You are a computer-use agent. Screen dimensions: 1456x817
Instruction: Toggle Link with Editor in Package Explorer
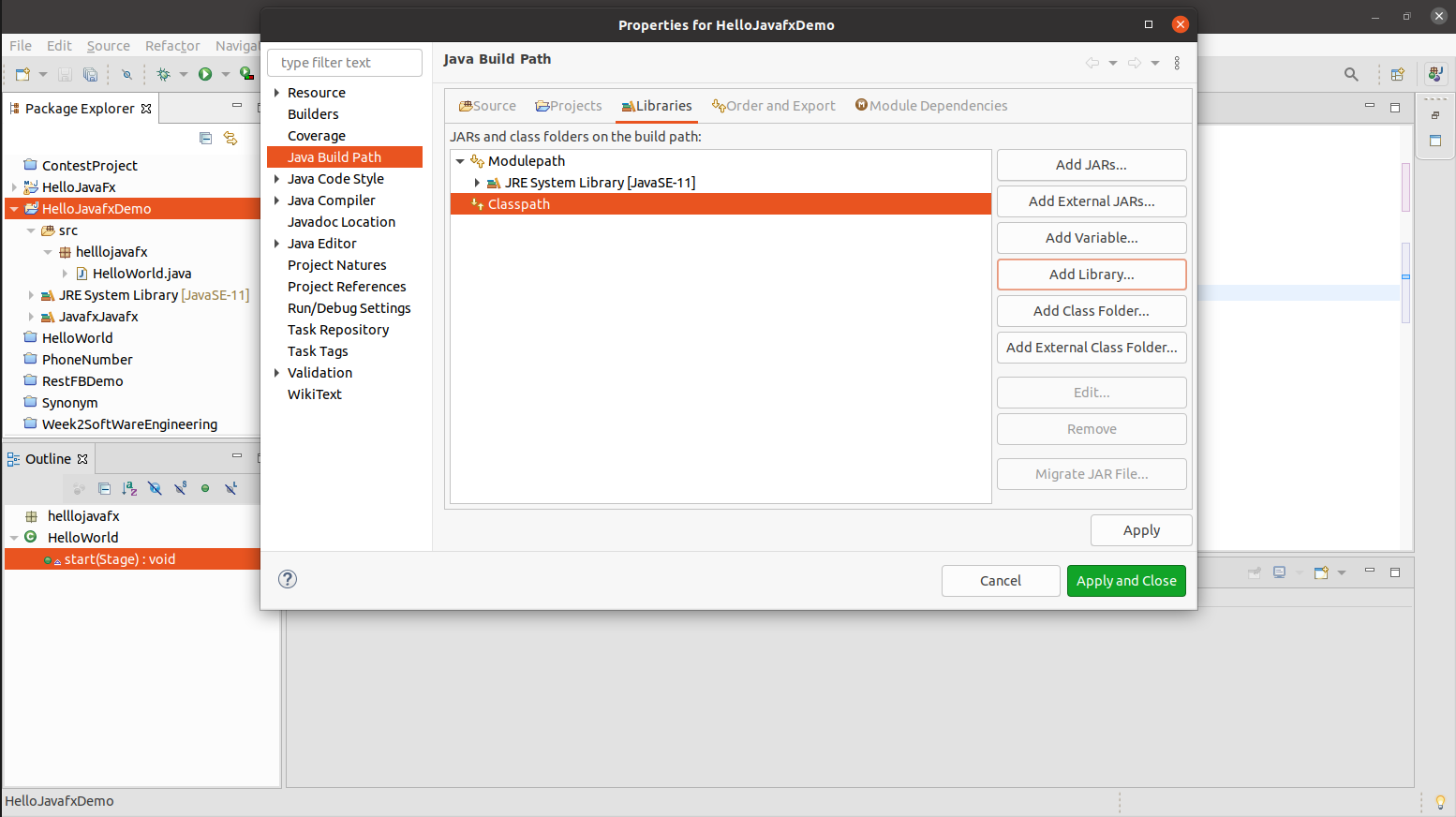[230, 139]
